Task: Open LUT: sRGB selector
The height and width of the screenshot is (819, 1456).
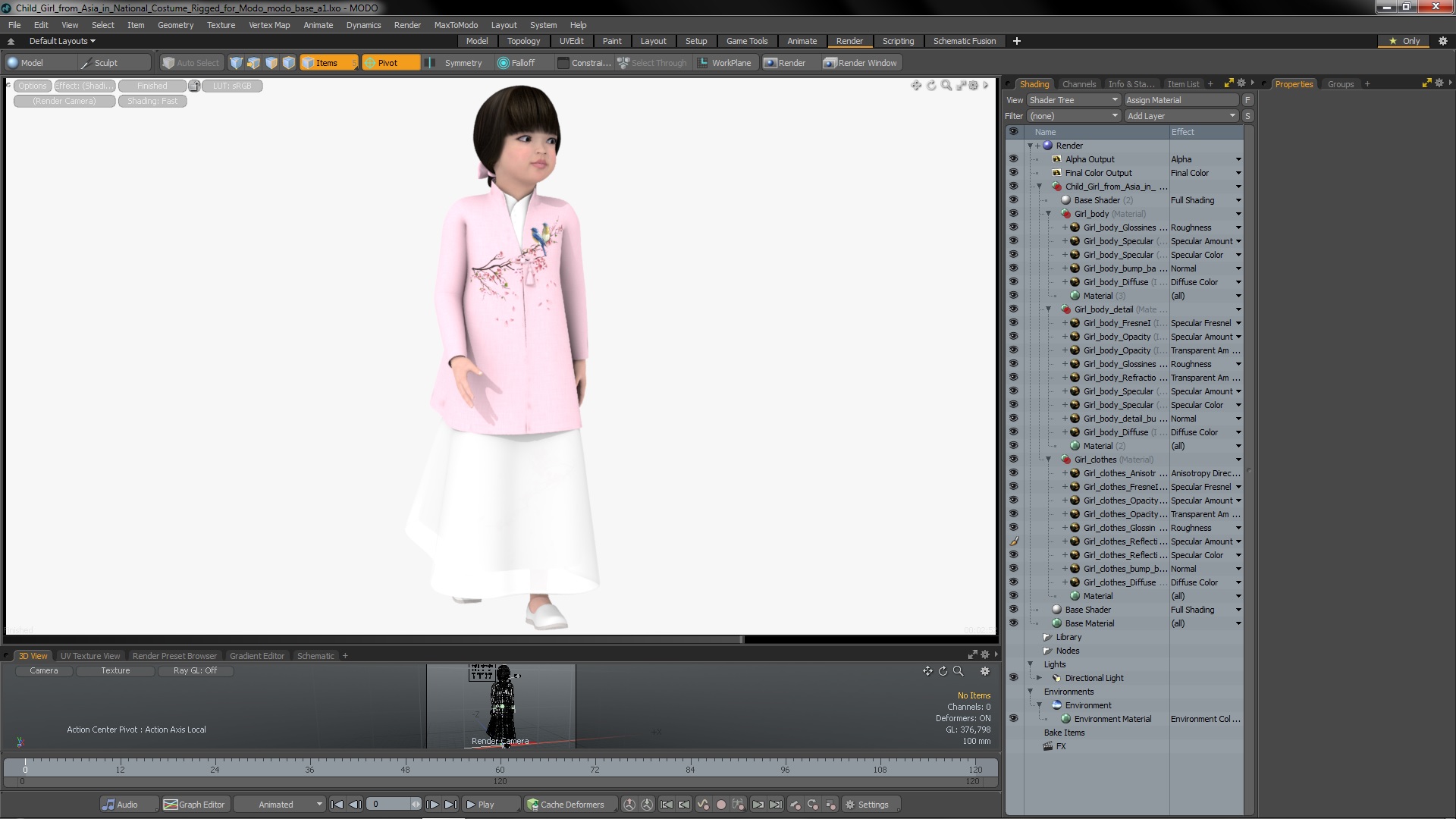Action: tap(232, 86)
